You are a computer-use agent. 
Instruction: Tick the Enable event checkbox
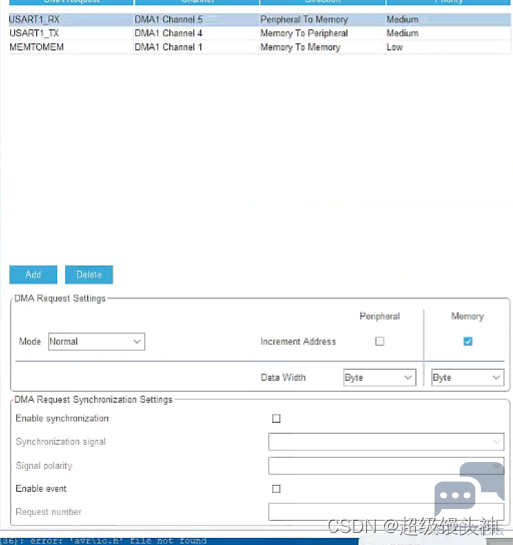(276, 489)
